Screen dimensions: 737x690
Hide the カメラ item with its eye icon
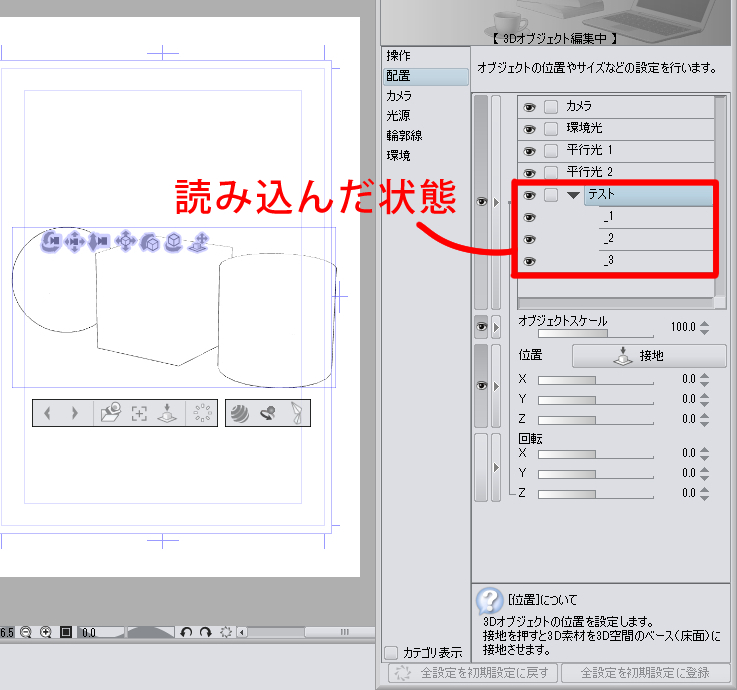[530, 106]
